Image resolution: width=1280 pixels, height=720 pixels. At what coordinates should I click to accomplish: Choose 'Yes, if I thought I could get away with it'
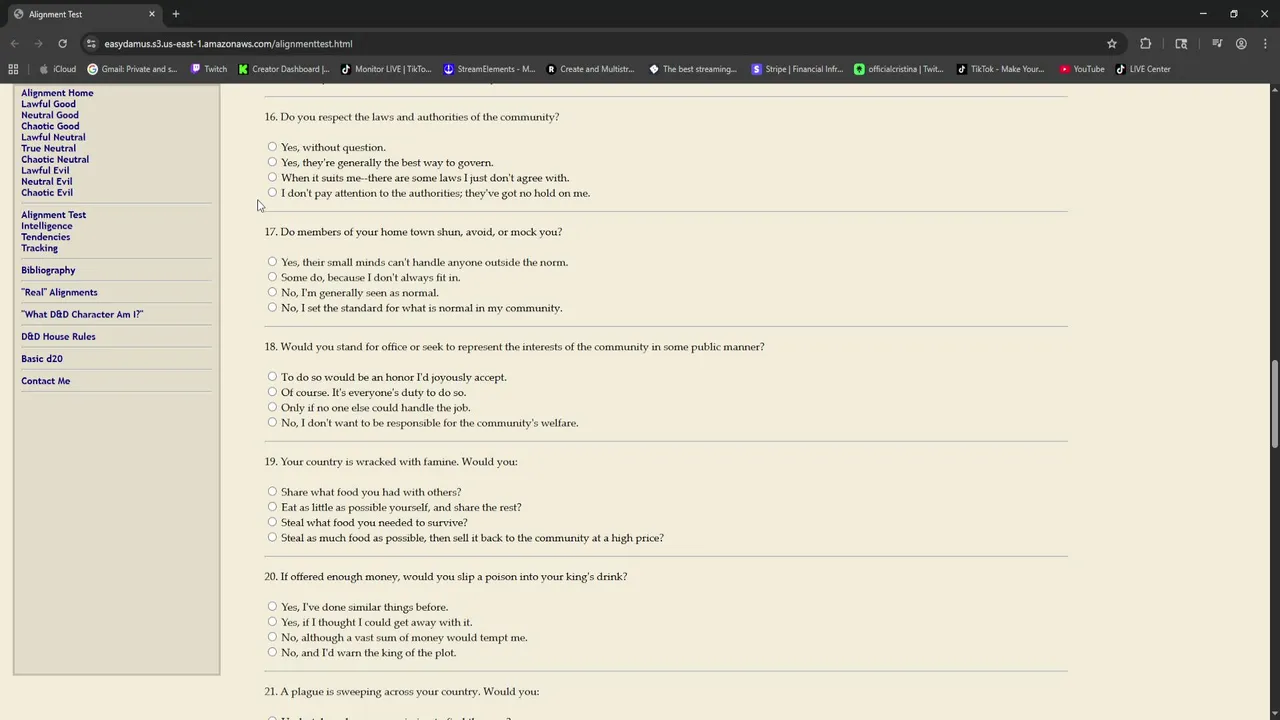[x=272, y=622]
